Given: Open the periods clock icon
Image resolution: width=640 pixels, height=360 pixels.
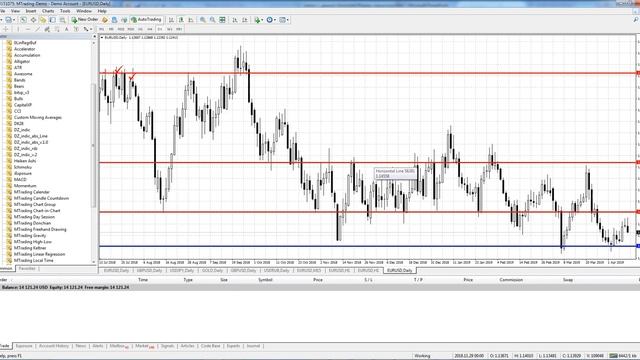Looking at the screenshot, I should (269, 20).
